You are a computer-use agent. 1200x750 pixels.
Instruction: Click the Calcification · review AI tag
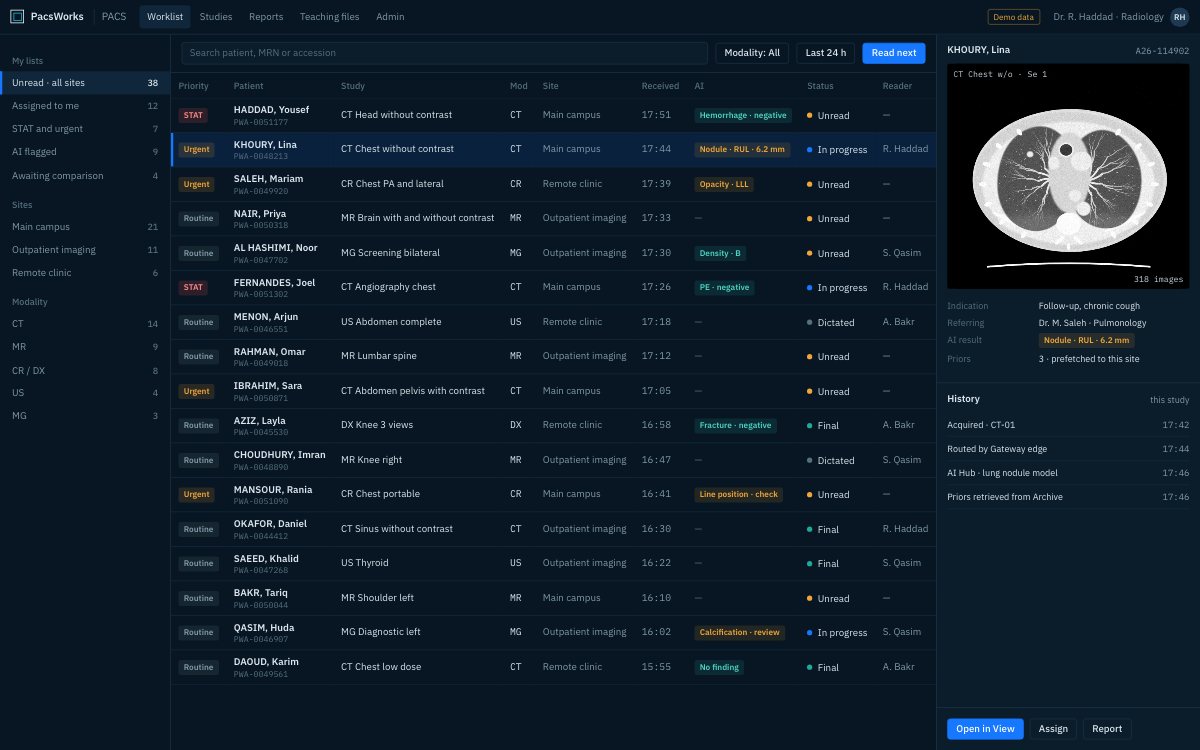tap(740, 632)
